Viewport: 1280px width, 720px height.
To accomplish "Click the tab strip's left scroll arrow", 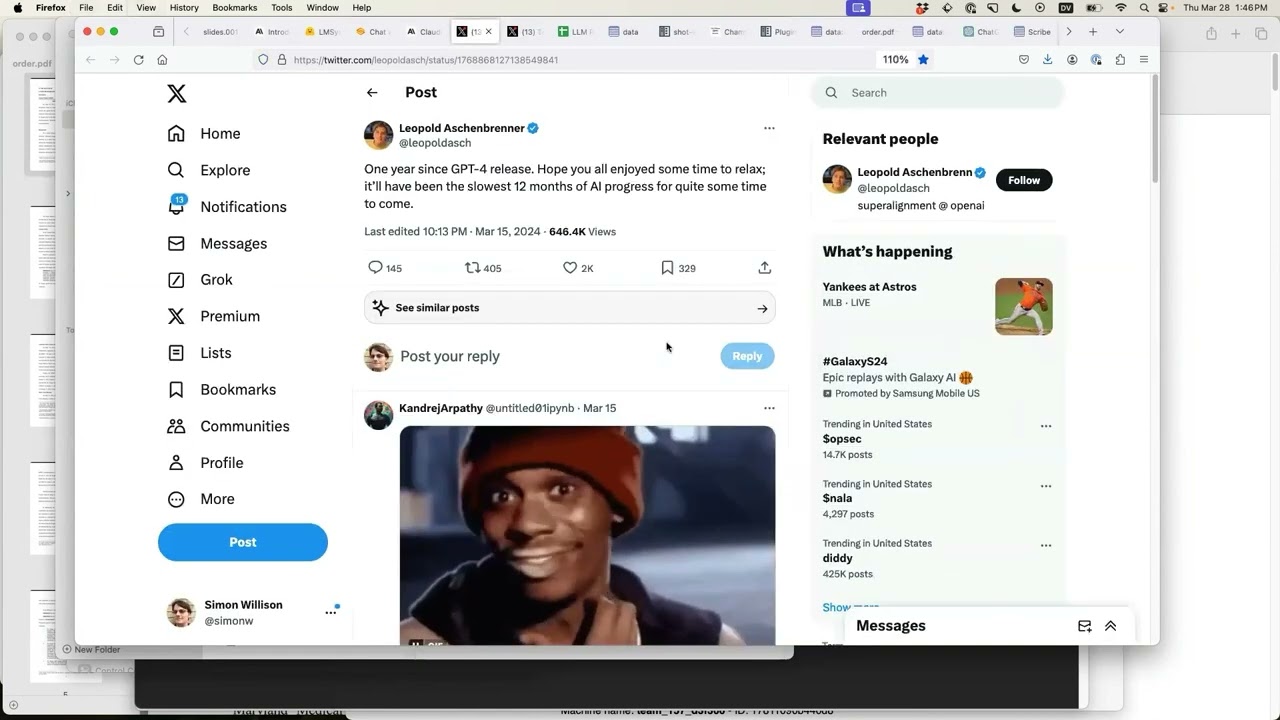I will point(186,32).
